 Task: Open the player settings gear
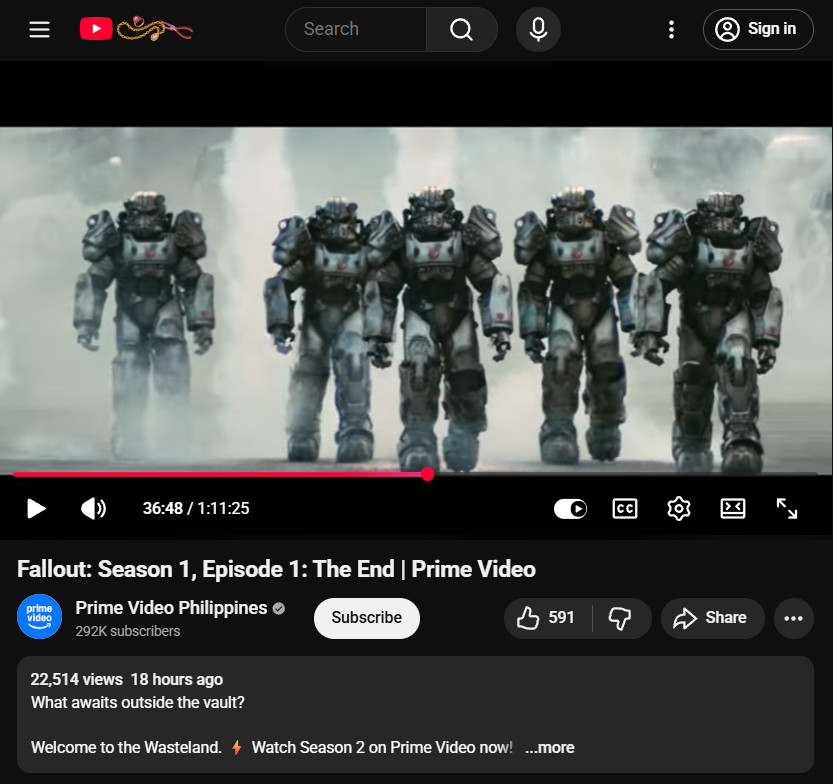coord(678,508)
